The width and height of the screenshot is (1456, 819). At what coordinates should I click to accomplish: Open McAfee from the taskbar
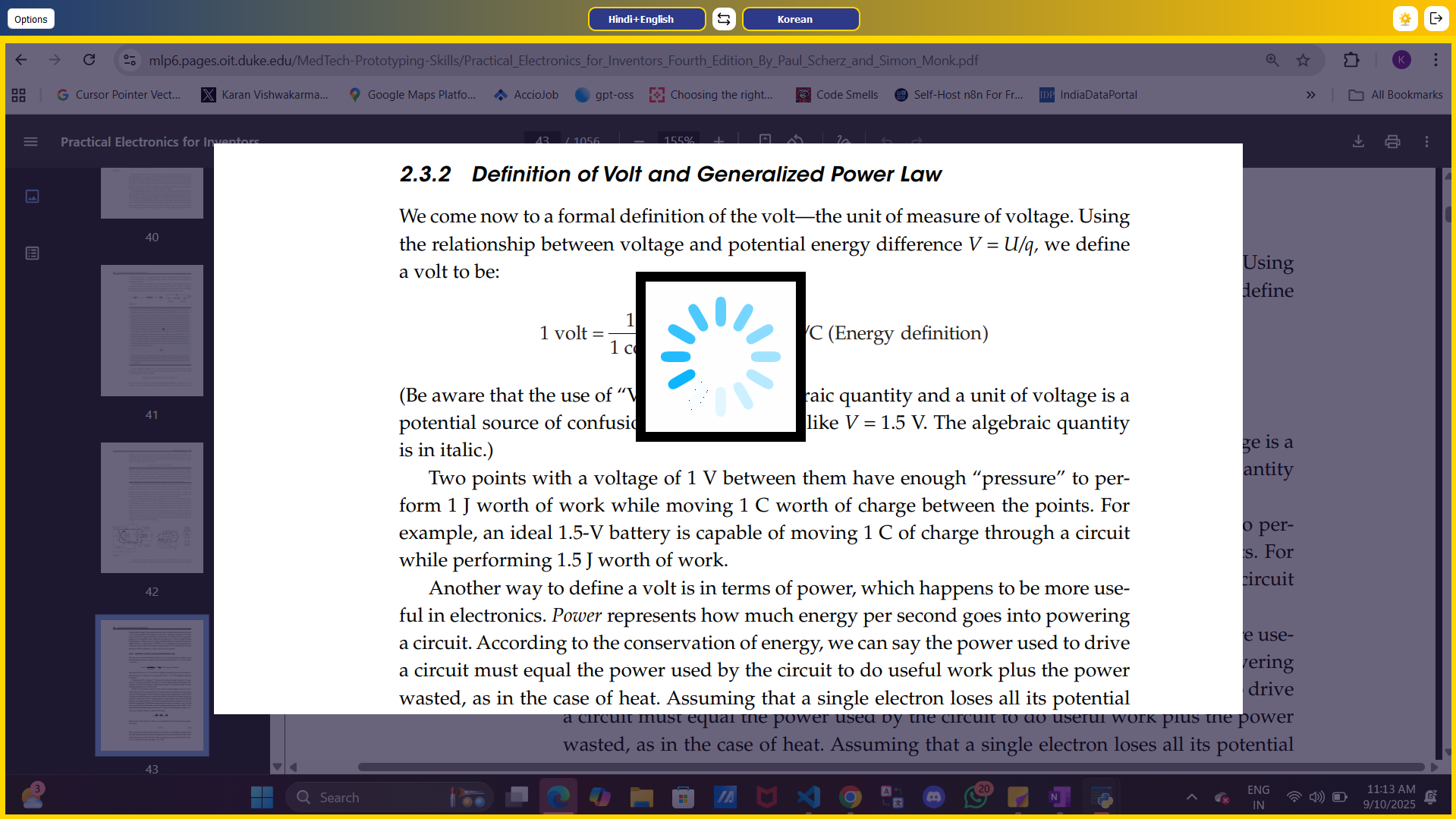766,798
